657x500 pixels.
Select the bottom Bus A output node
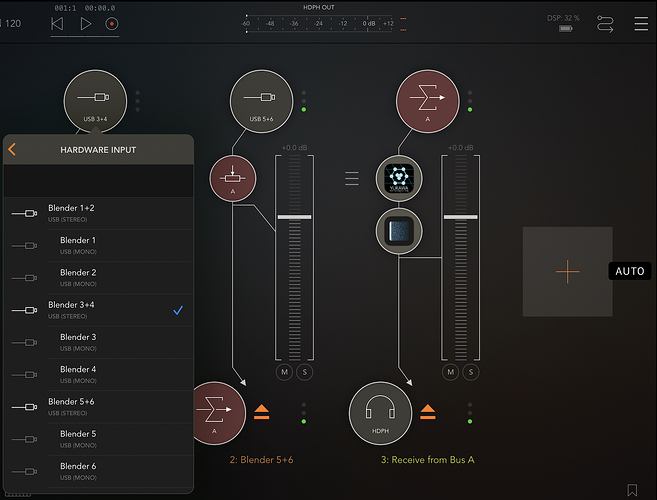tap(217, 413)
